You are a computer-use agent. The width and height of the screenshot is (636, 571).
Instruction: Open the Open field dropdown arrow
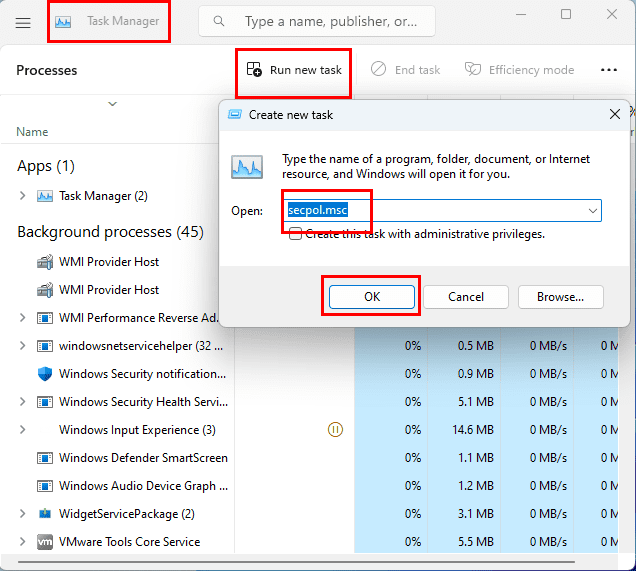[593, 211]
